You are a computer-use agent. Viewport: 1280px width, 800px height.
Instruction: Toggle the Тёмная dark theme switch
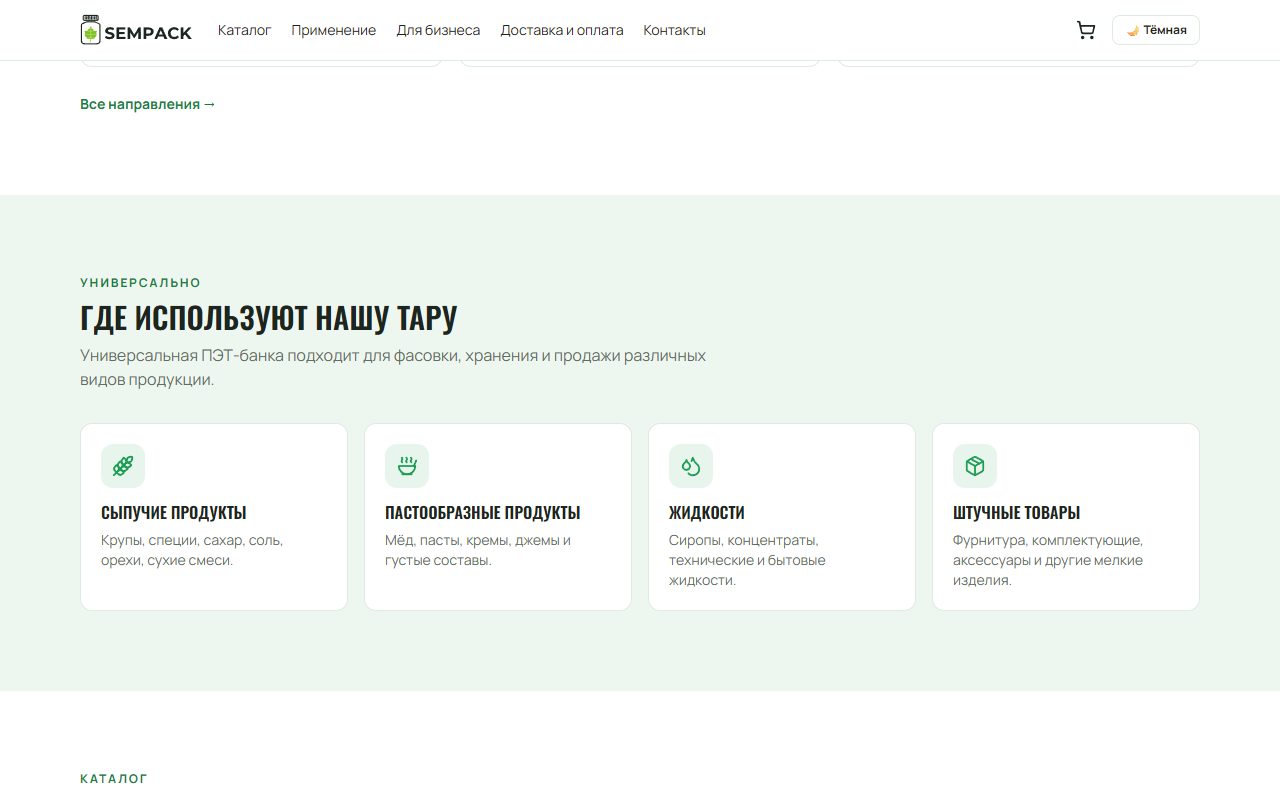click(1156, 30)
